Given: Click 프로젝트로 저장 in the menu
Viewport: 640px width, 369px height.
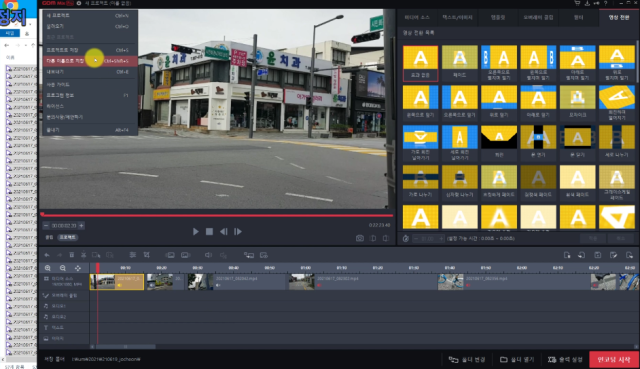Looking at the screenshot, I should 90,50.
